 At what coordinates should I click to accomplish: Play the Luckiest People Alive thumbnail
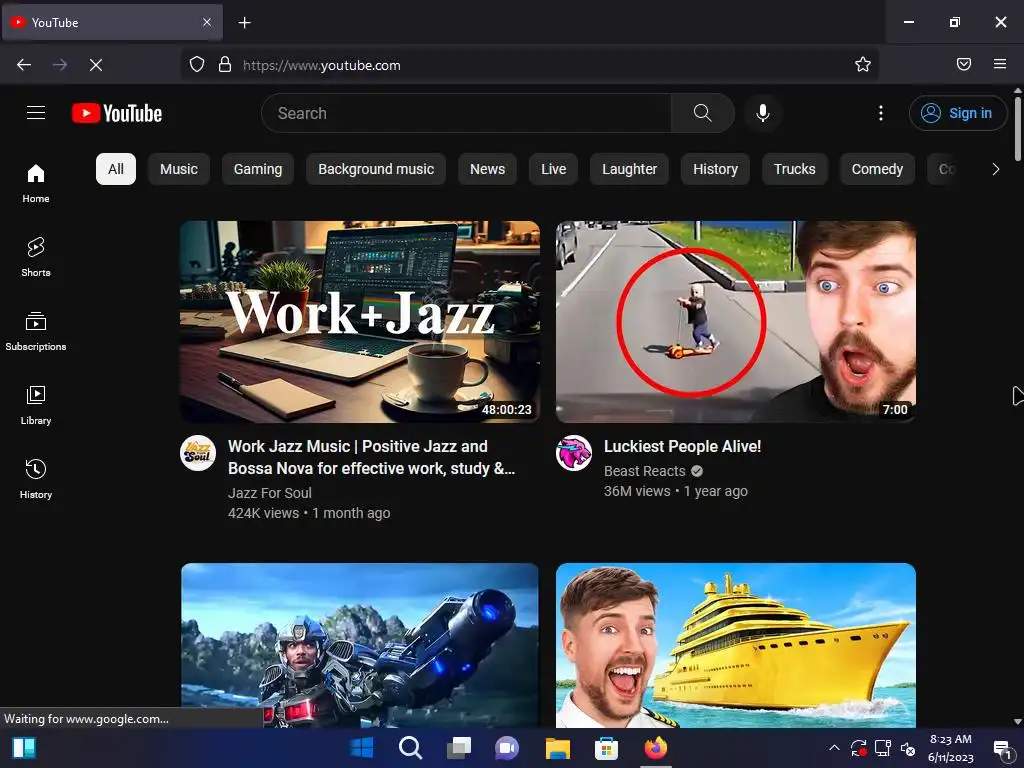tap(735, 321)
